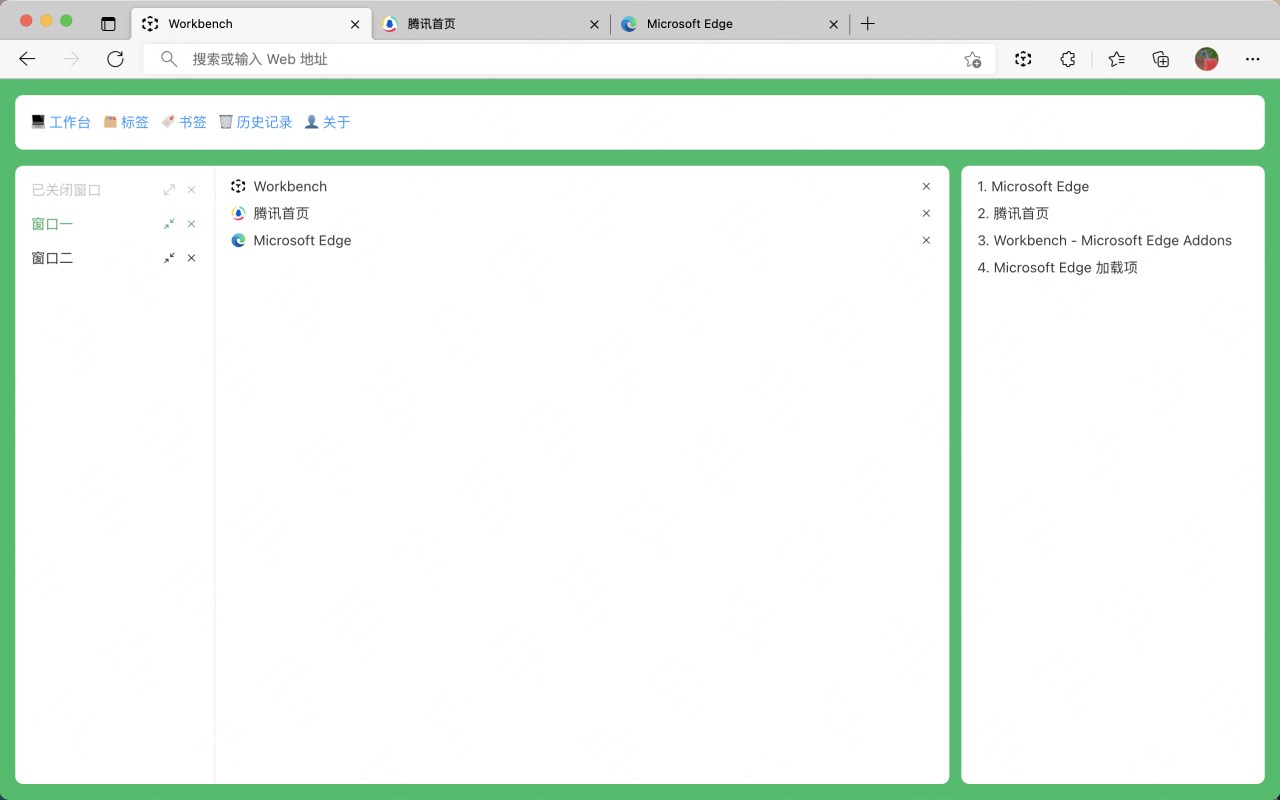Open the Workbench entry in the tab list
1280x800 pixels.
(290, 186)
